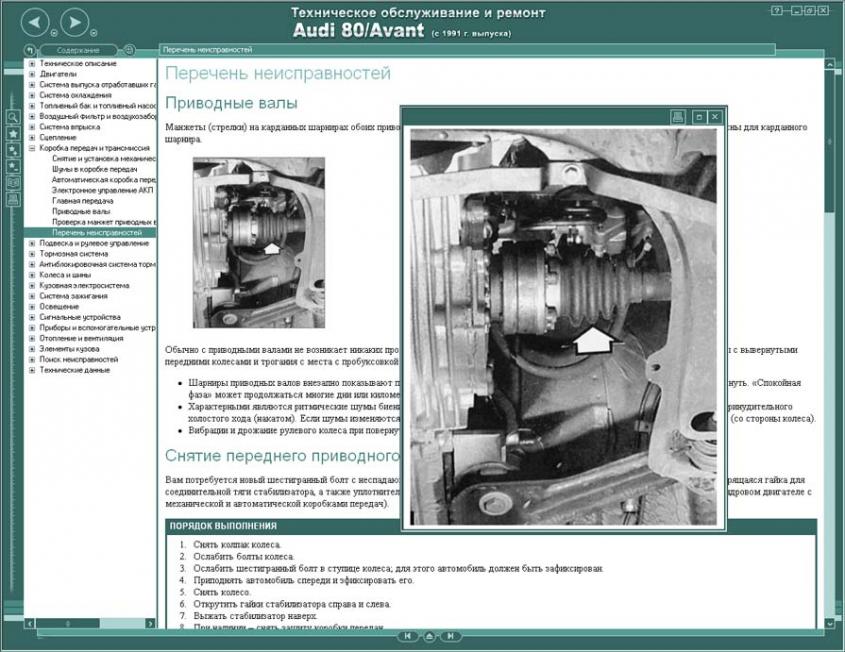
Task: Minimize the main application window
Action: (x=796, y=11)
